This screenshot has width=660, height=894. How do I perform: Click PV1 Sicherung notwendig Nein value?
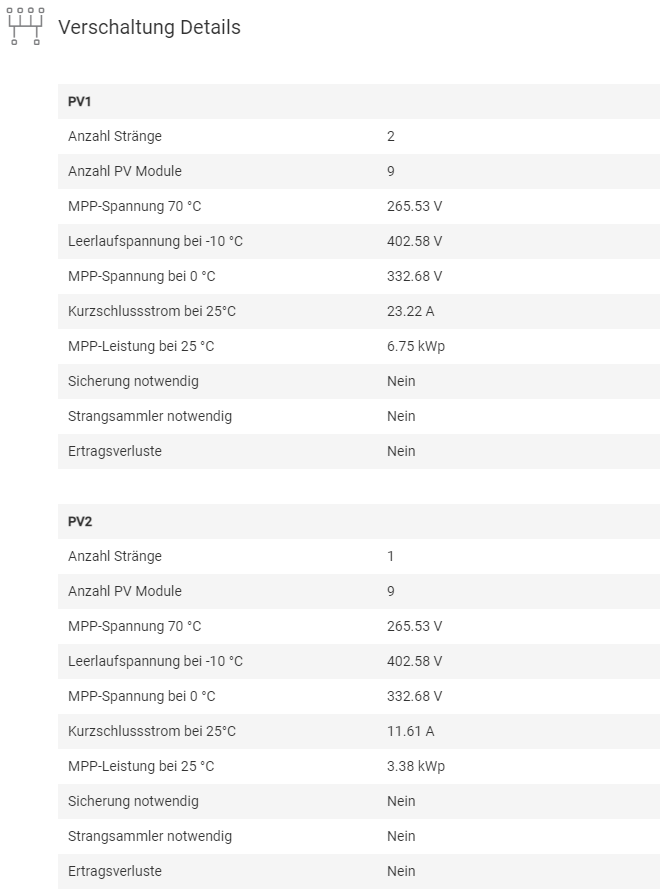[401, 381]
